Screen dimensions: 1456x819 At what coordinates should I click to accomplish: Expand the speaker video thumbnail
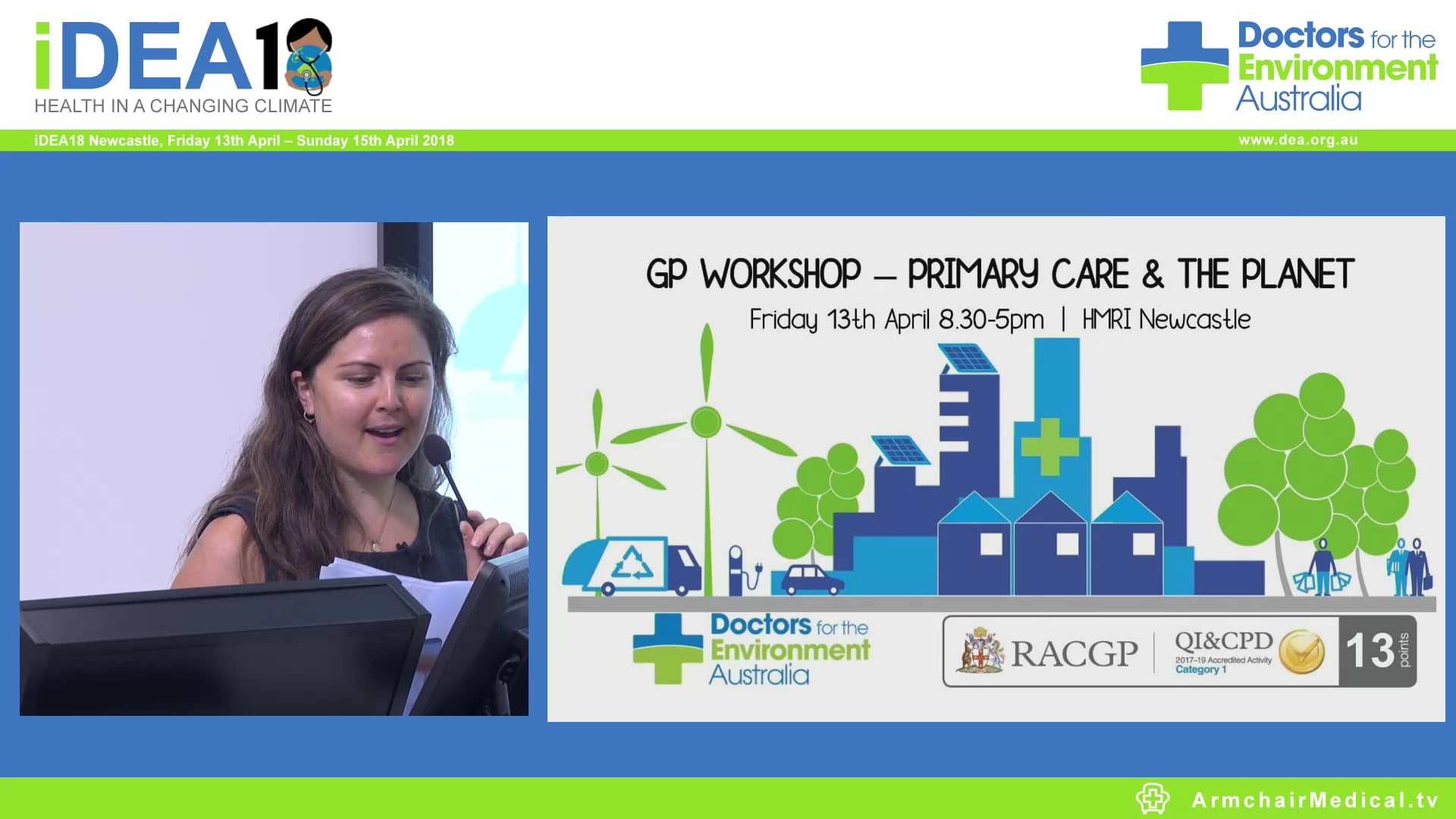273,466
